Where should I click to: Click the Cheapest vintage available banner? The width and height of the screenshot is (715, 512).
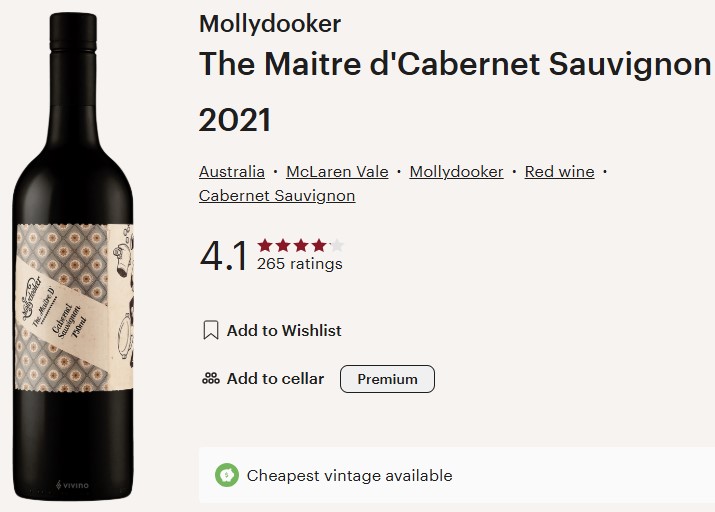pyautogui.click(x=457, y=475)
